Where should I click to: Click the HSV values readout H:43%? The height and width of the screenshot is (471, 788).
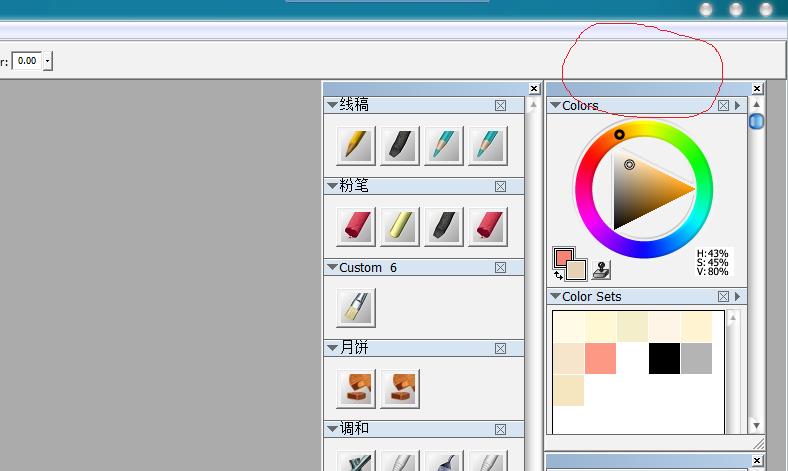click(713, 253)
